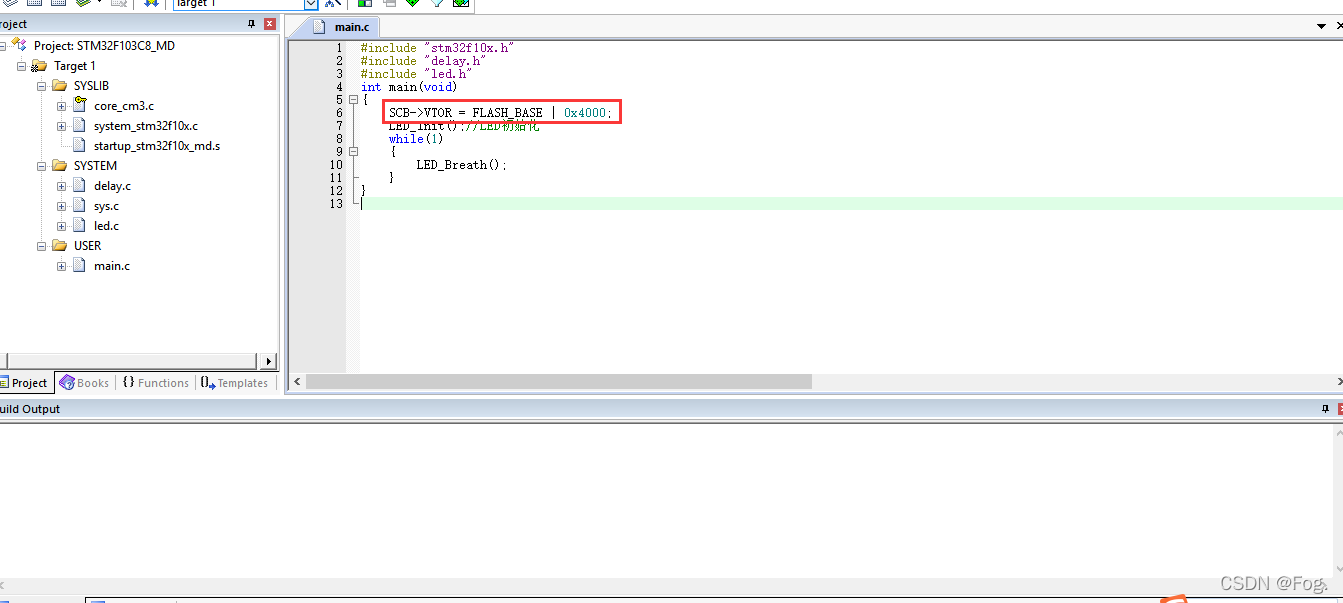Select core_cm3.c in project tree
Image resolution: width=1343 pixels, height=603 pixels.
(x=124, y=106)
